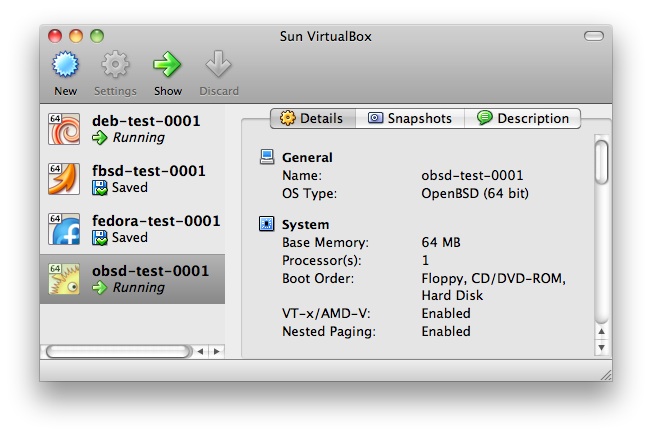Screen dimensions: 652x436
Task: Click yellow minimize window button
Action: [x=76, y=36]
